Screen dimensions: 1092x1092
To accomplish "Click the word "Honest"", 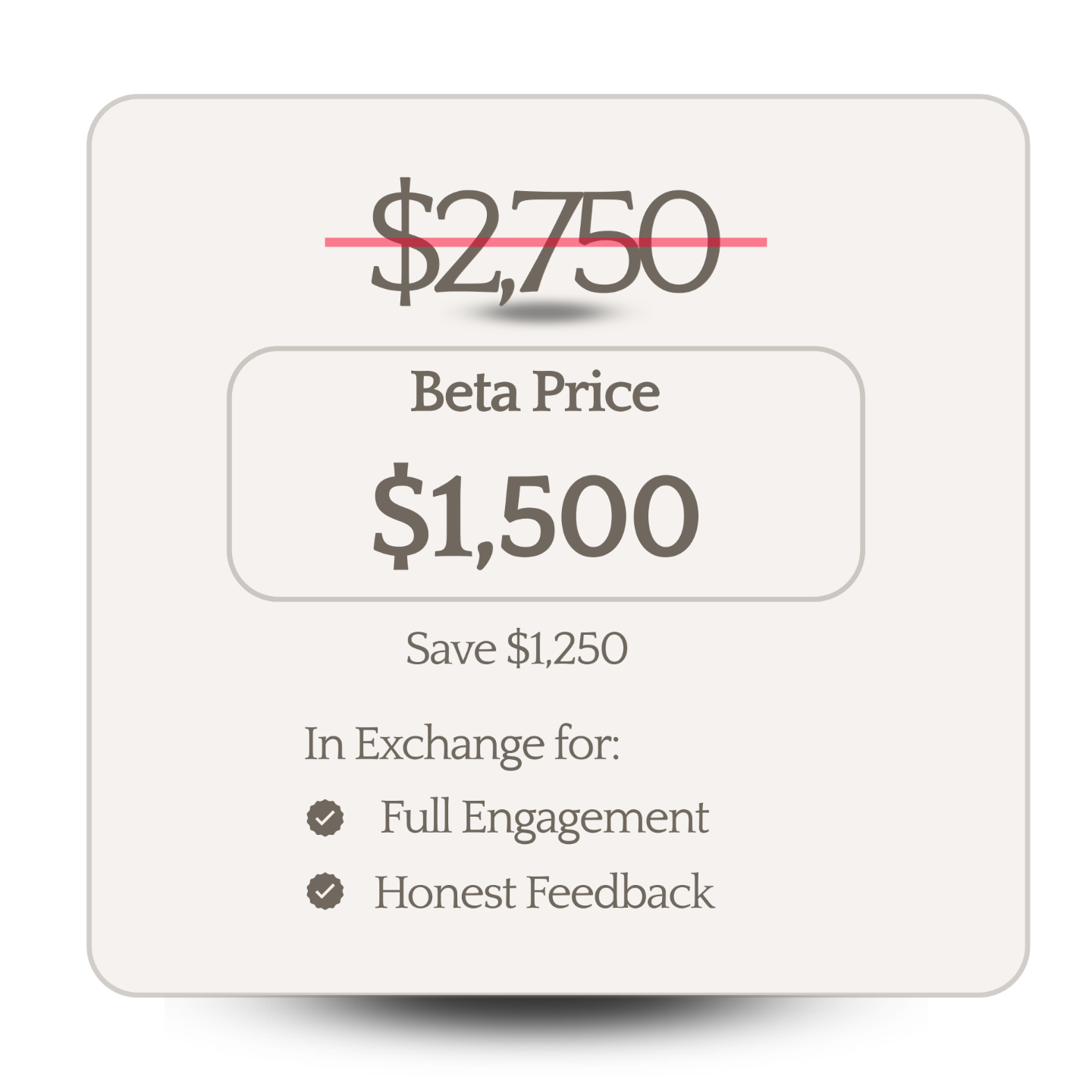I will tap(446, 892).
